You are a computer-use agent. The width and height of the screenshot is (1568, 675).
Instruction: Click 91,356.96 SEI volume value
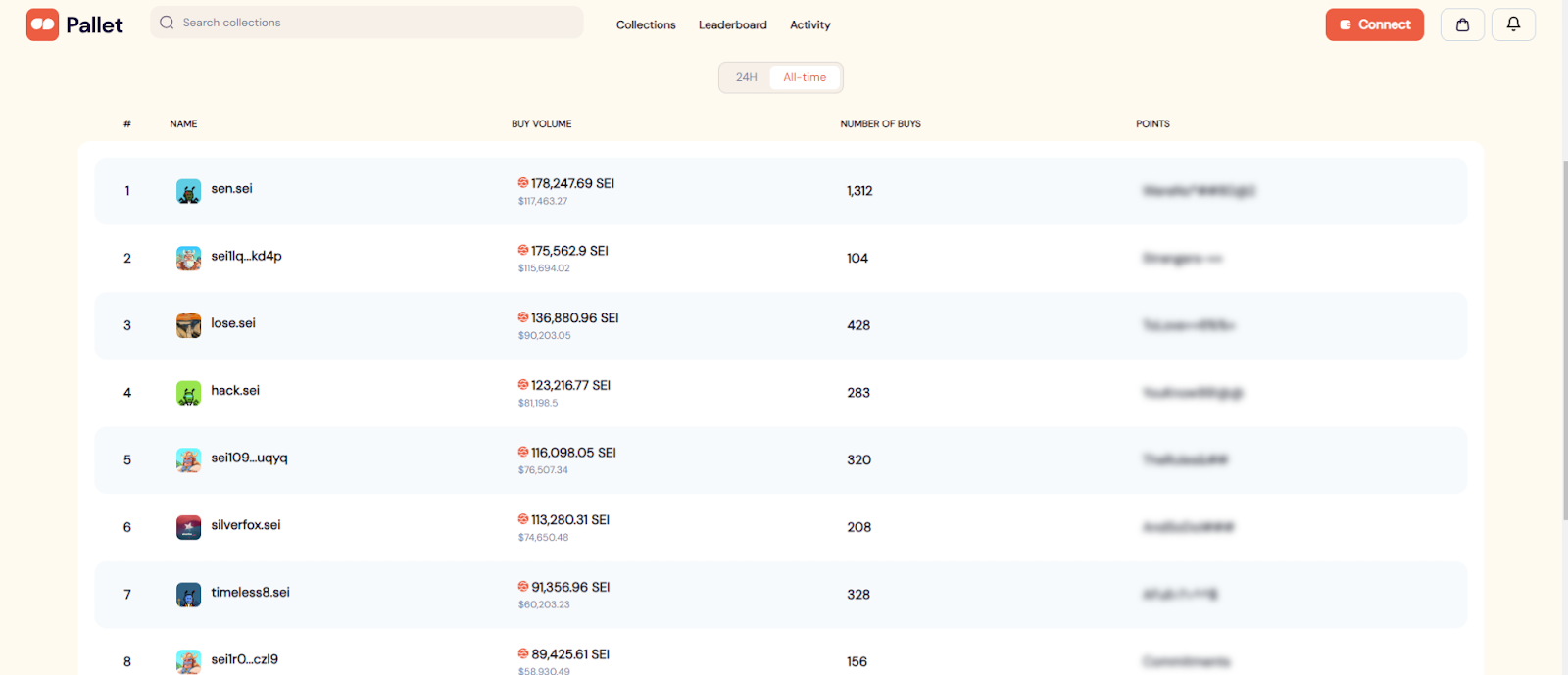570,587
